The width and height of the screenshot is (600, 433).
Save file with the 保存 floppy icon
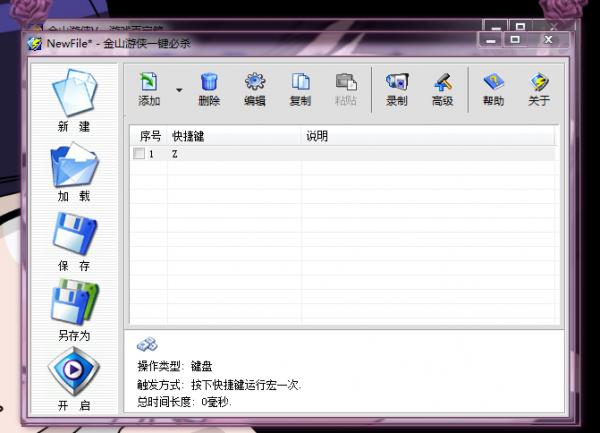click(74, 234)
